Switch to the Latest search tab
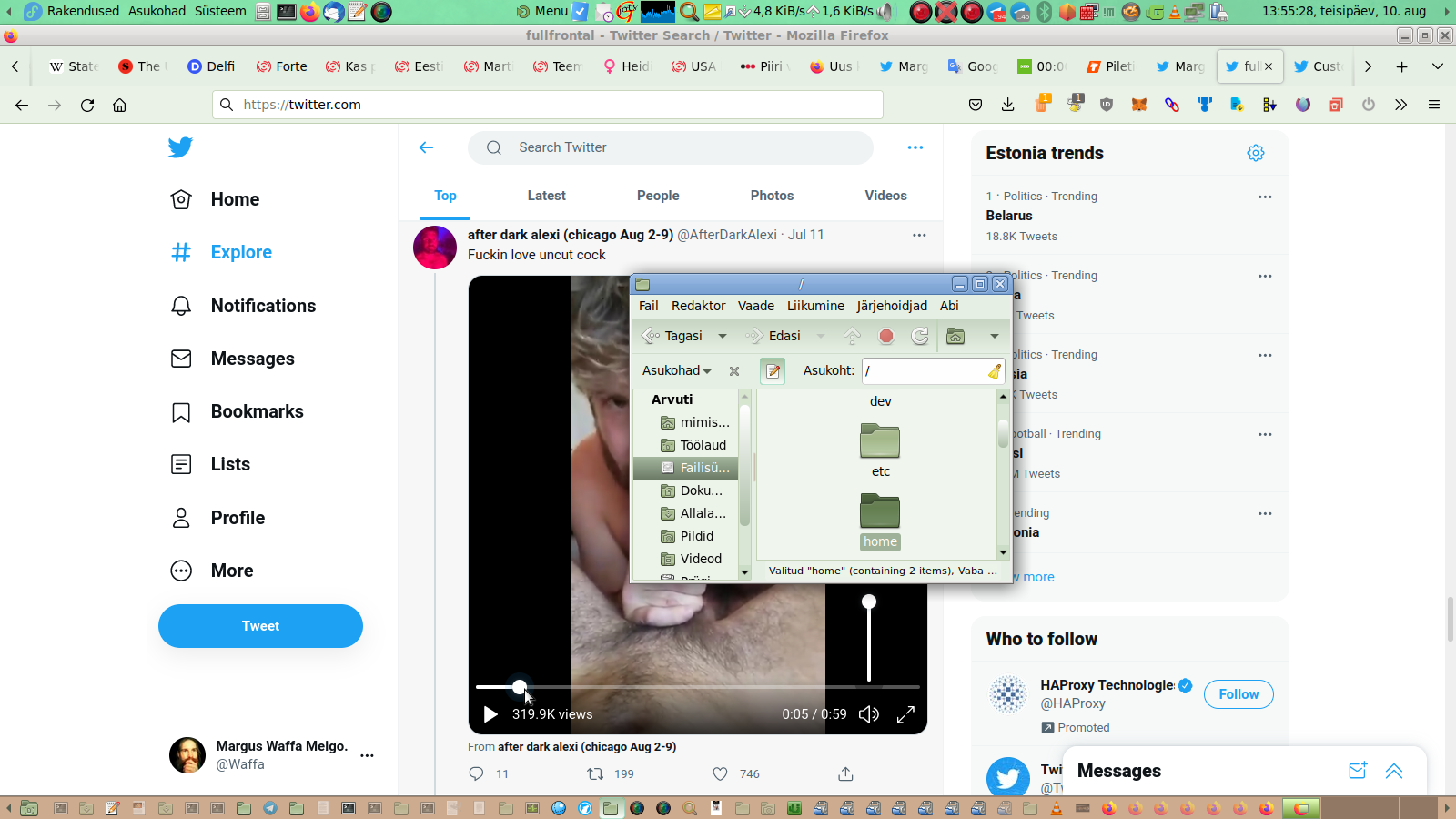Screen dimensions: 1456x819 (x=546, y=196)
